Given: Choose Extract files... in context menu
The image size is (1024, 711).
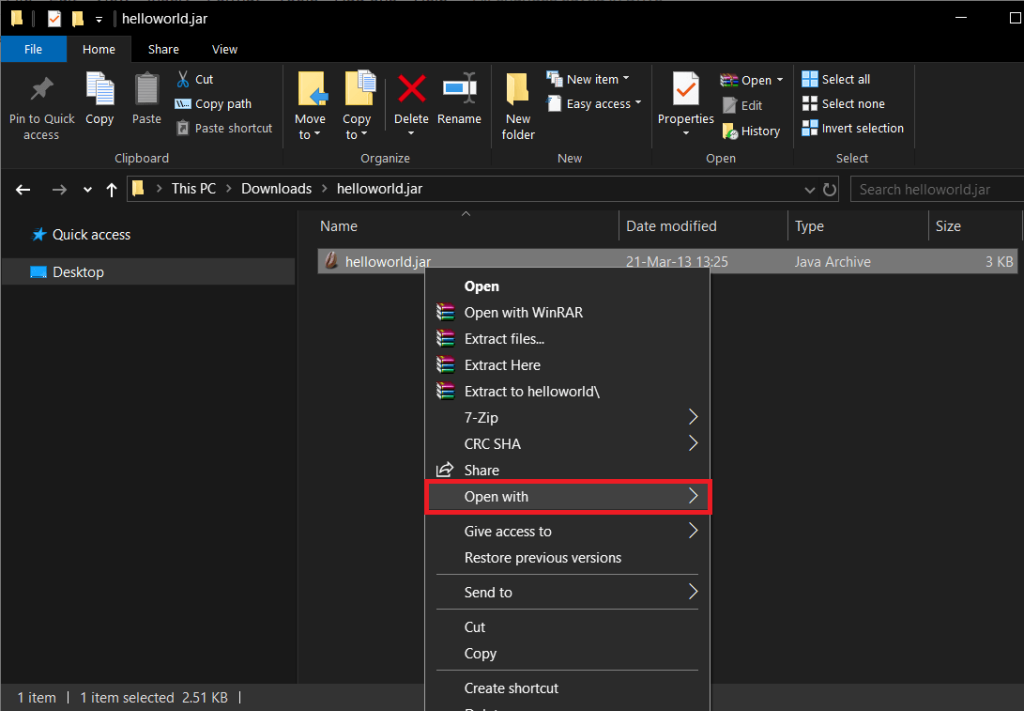Looking at the screenshot, I should click(567, 339).
